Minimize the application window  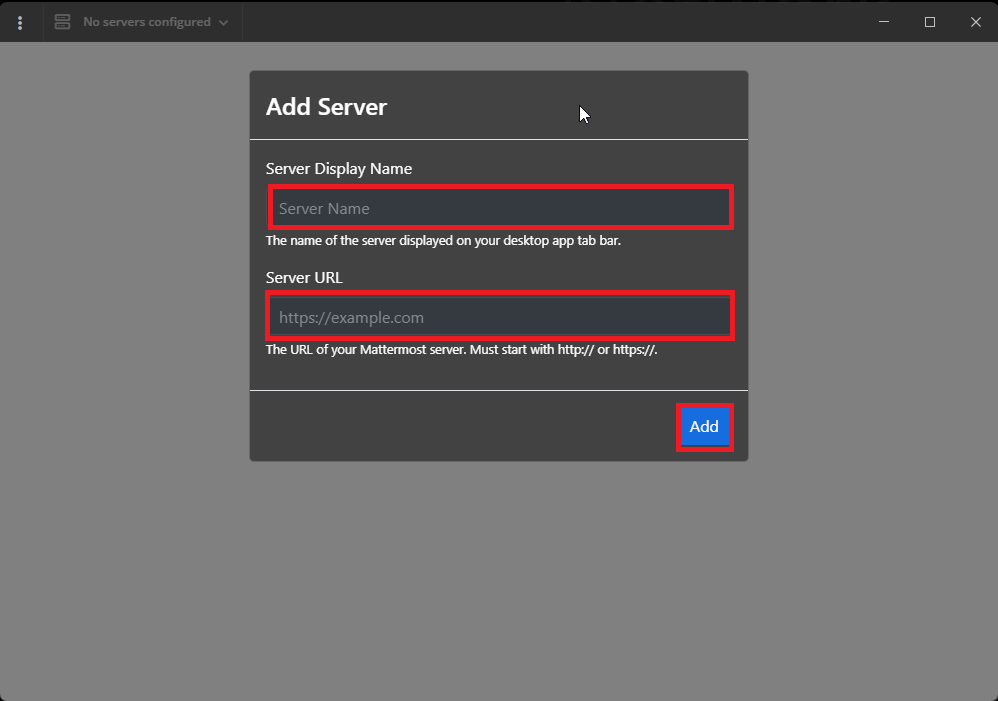(884, 22)
